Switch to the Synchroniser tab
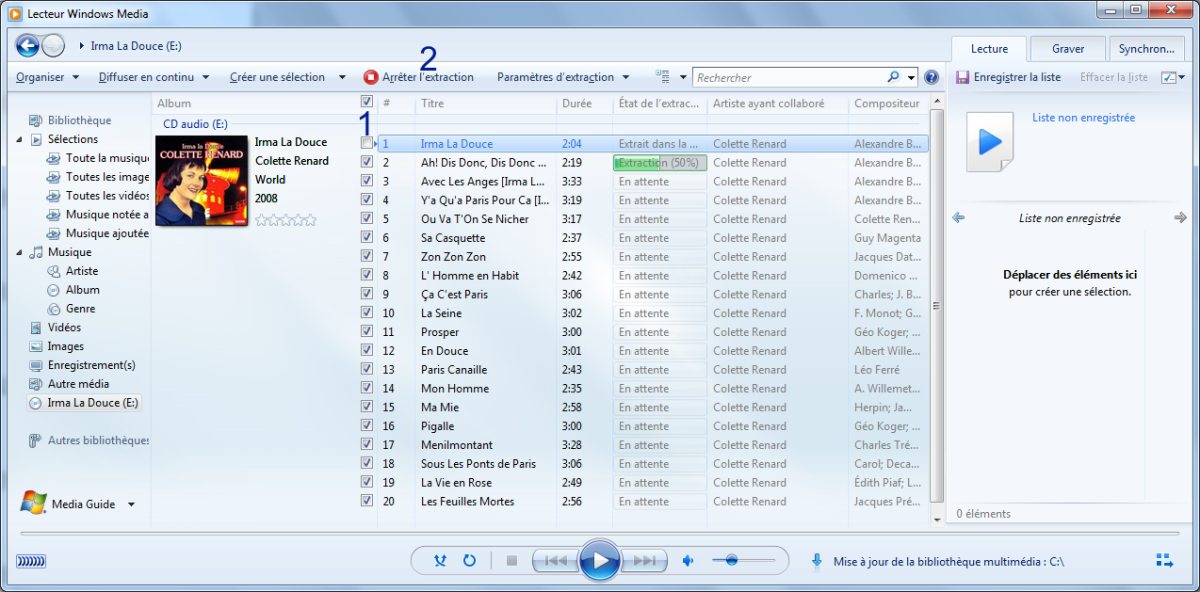 click(x=1146, y=48)
